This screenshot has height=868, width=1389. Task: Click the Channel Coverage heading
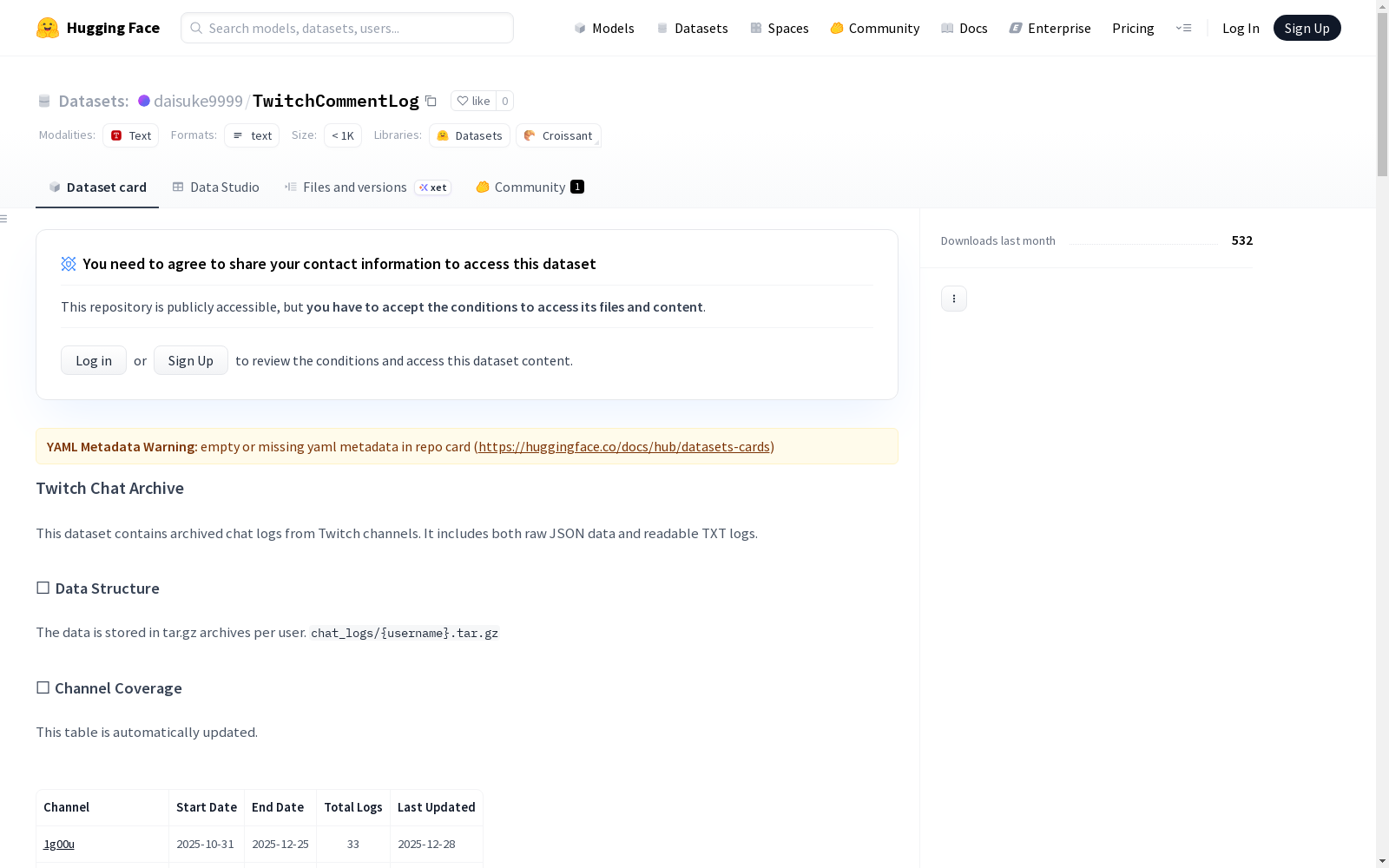109,688
